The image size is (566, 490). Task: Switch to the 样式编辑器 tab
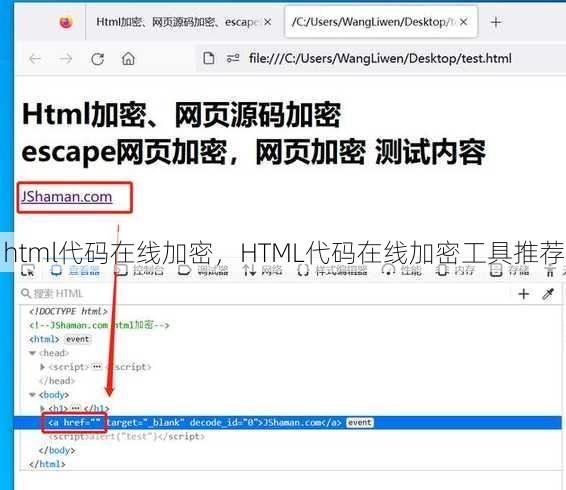[x=332, y=270]
